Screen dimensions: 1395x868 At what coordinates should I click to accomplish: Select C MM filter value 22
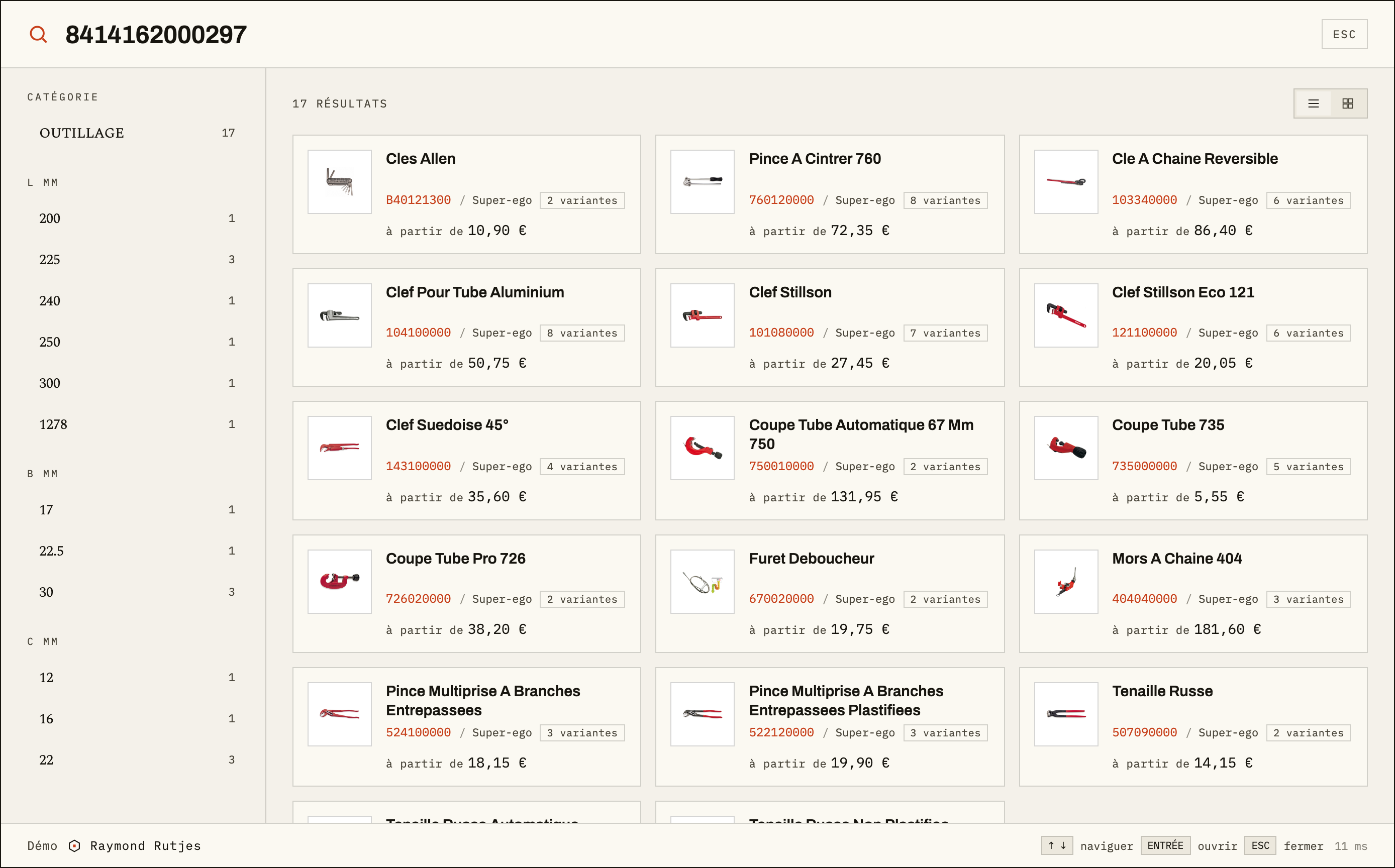137,760
